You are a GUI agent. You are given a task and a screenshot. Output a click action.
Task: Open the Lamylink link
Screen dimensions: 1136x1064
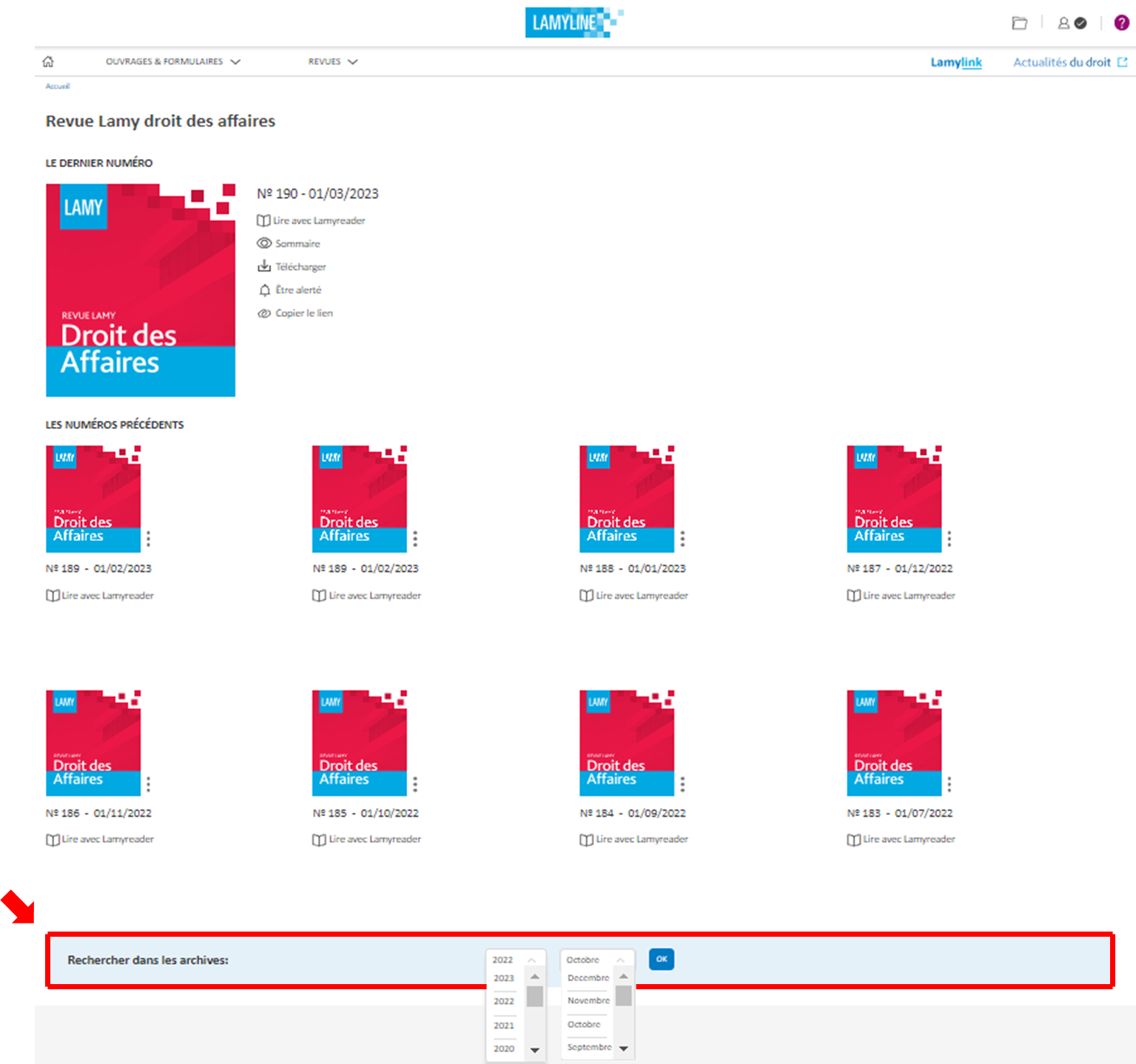[x=956, y=62]
